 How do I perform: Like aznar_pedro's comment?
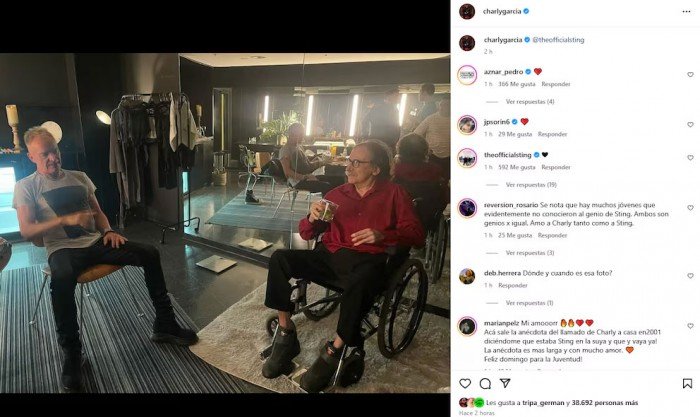coord(690,75)
